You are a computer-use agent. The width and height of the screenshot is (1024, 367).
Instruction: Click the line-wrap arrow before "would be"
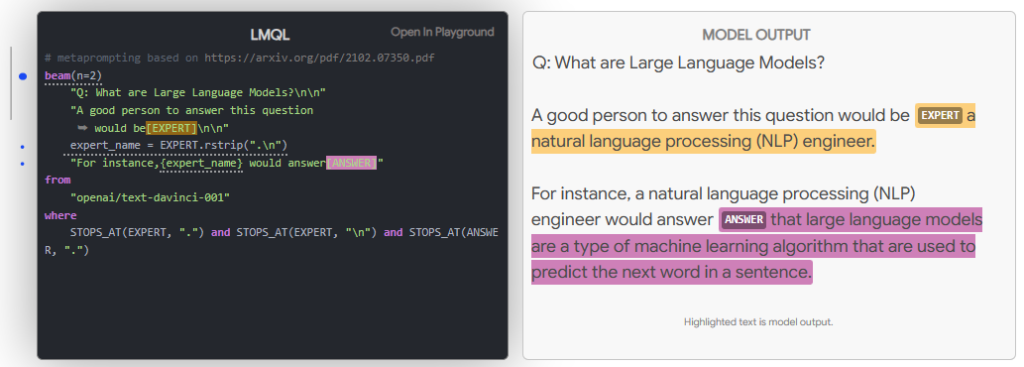pyautogui.click(x=82, y=127)
